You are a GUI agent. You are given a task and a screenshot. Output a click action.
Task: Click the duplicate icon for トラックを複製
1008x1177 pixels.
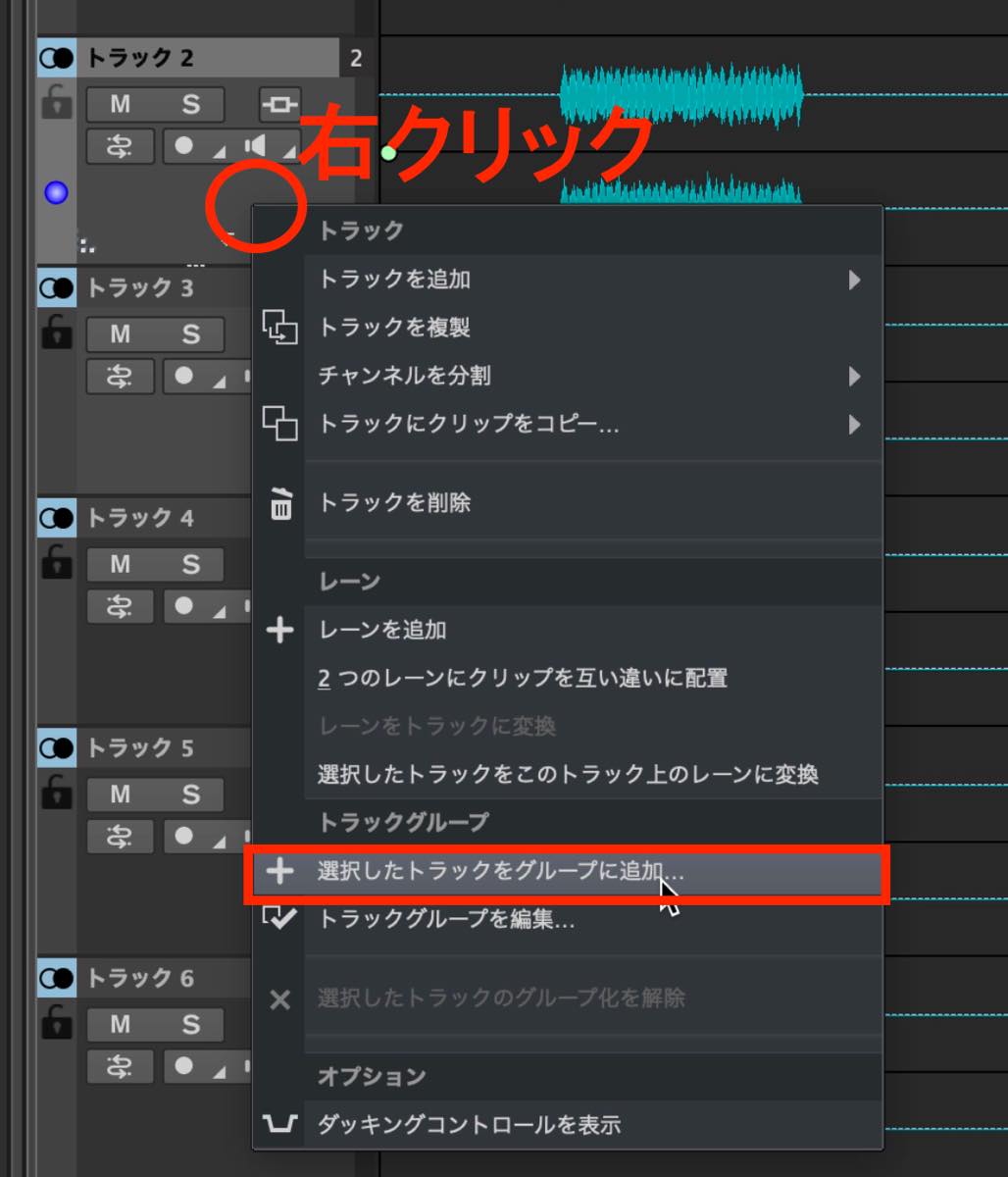(279, 327)
